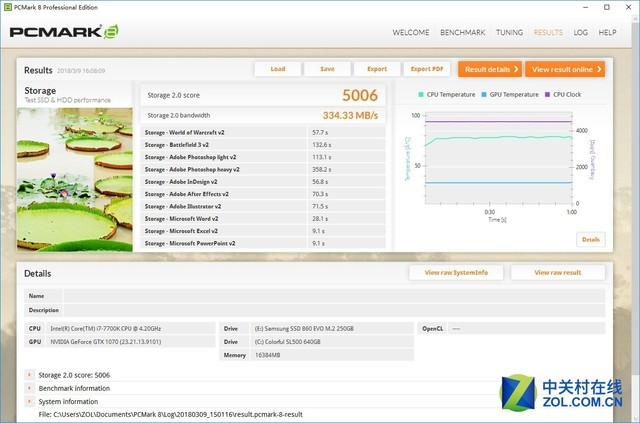Expand the Storage 2.0 score section

28,375
